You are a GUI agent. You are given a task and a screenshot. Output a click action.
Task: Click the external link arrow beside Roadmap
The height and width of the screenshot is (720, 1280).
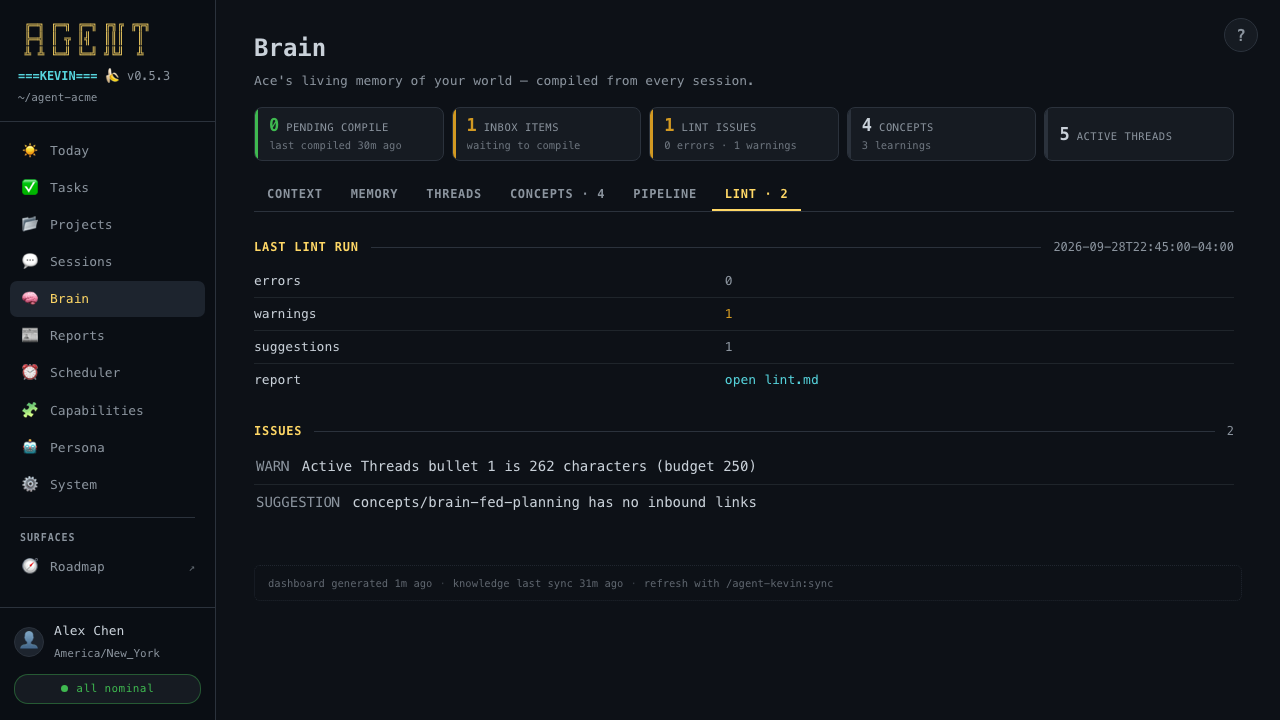192,567
